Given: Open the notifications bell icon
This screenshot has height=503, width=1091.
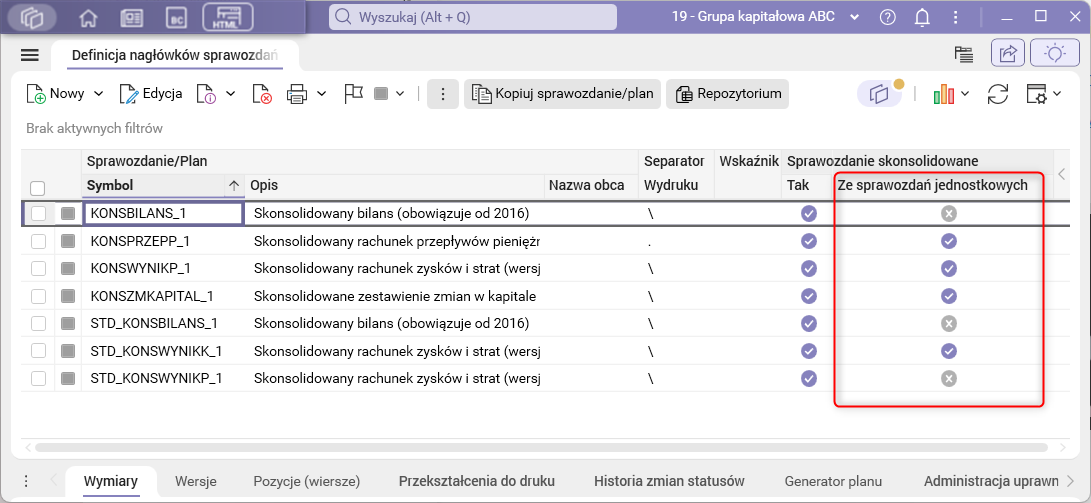Looking at the screenshot, I should click(x=922, y=17).
